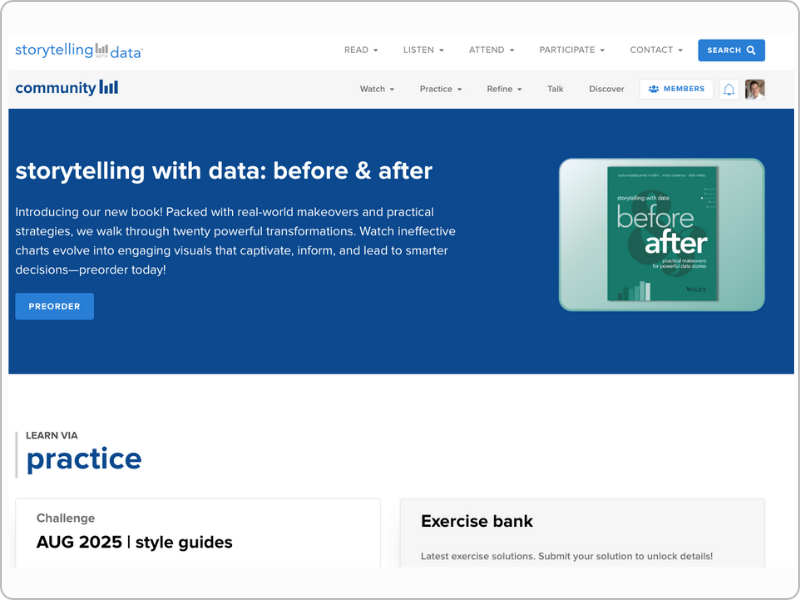The height and width of the screenshot is (600, 800).
Task: Open the CONTACT dropdown menu
Action: point(656,50)
